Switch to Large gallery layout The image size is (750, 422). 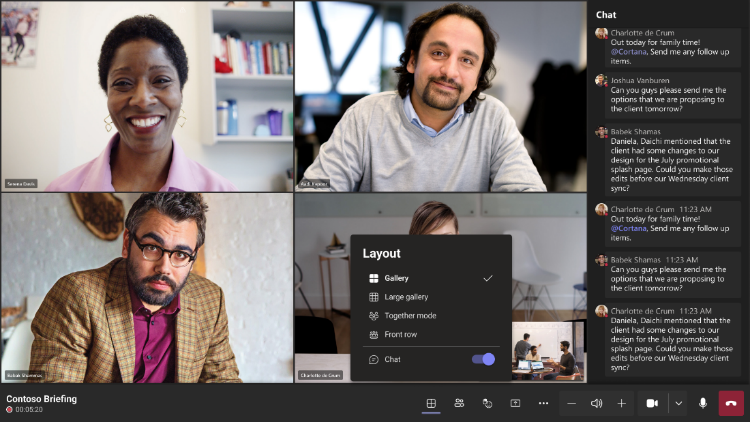pyautogui.click(x=431, y=297)
